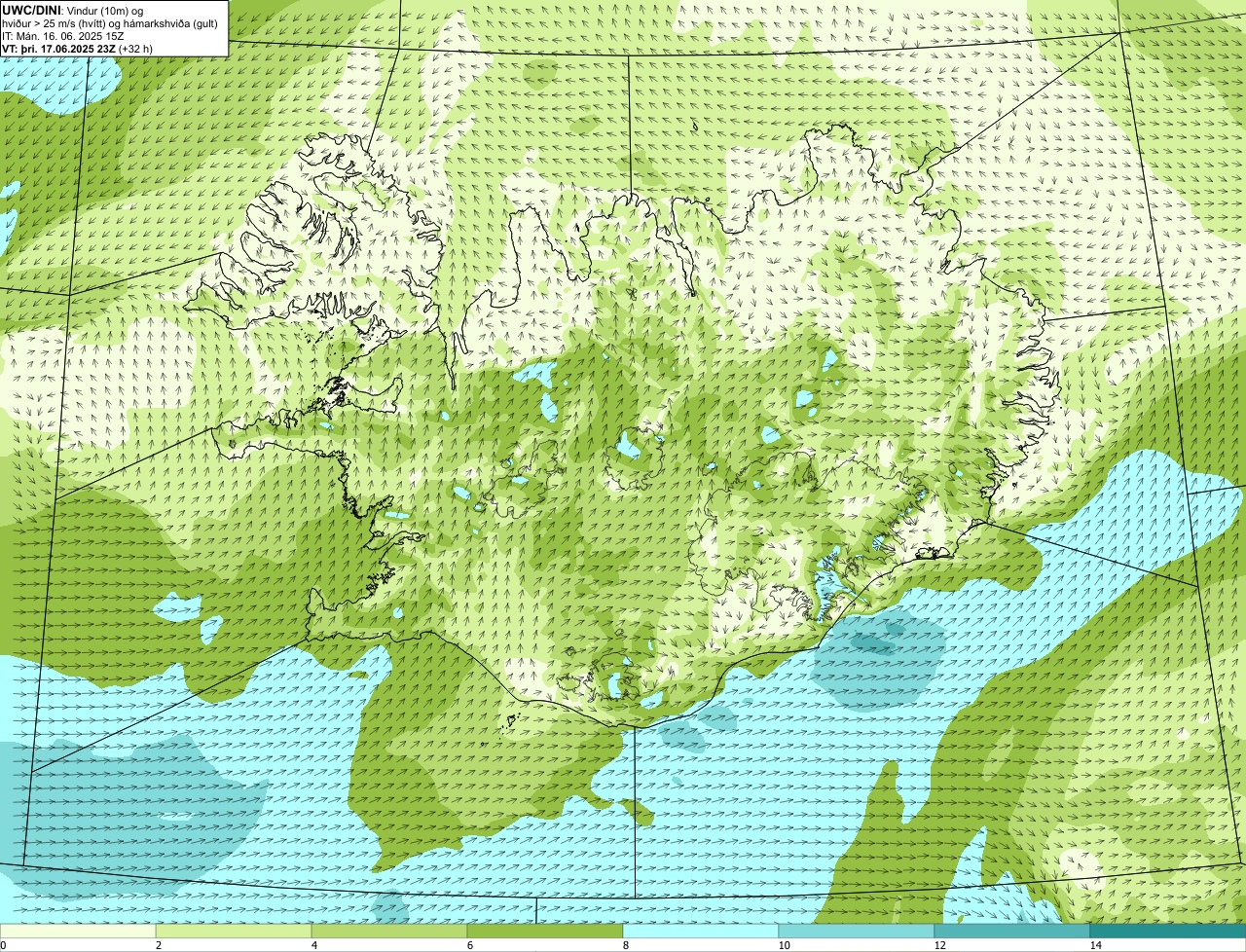Click the legend value '10'
The image size is (1246, 952).
coord(783,945)
